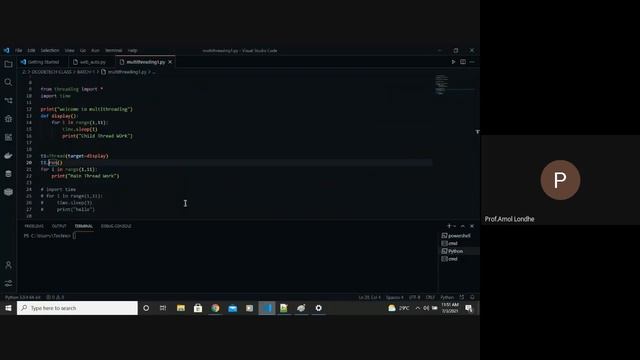Open Task View from the taskbar
This screenshot has height=360, width=640.
click(163, 308)
